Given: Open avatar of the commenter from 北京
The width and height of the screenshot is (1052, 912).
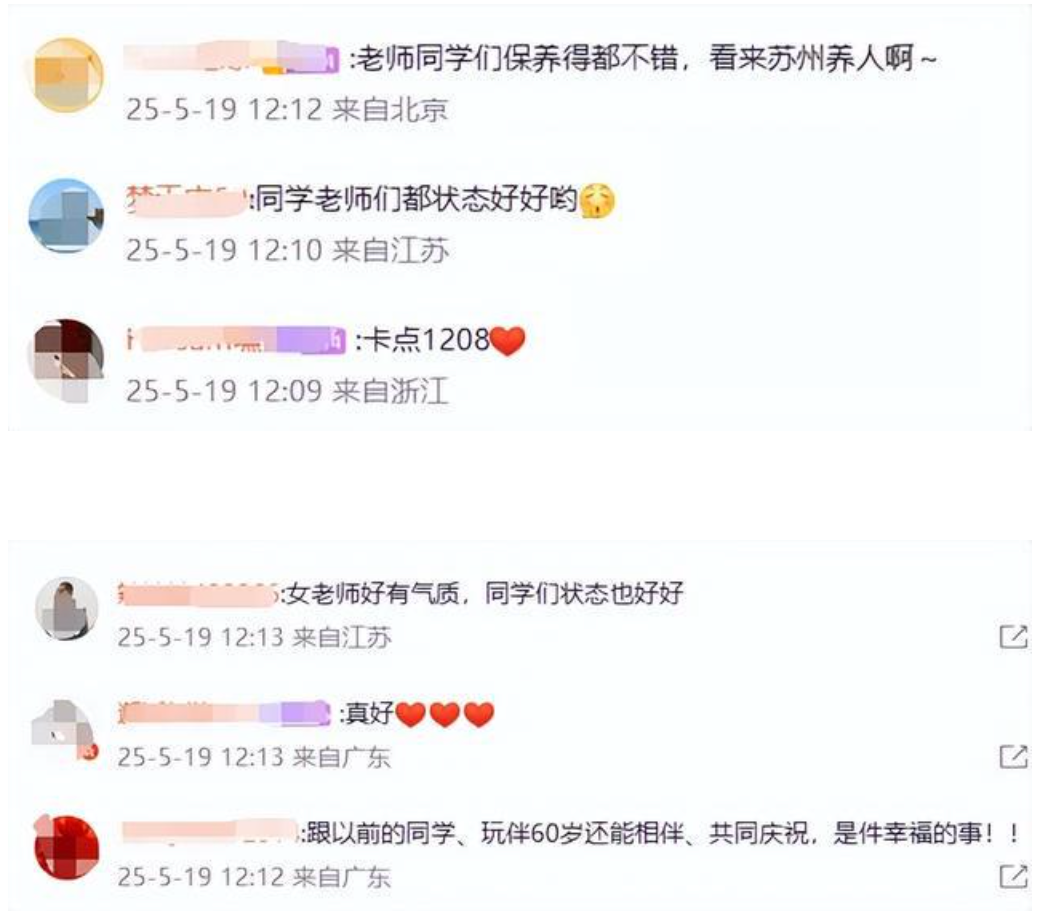Looking at the screenshot, I should pos(67,74).
